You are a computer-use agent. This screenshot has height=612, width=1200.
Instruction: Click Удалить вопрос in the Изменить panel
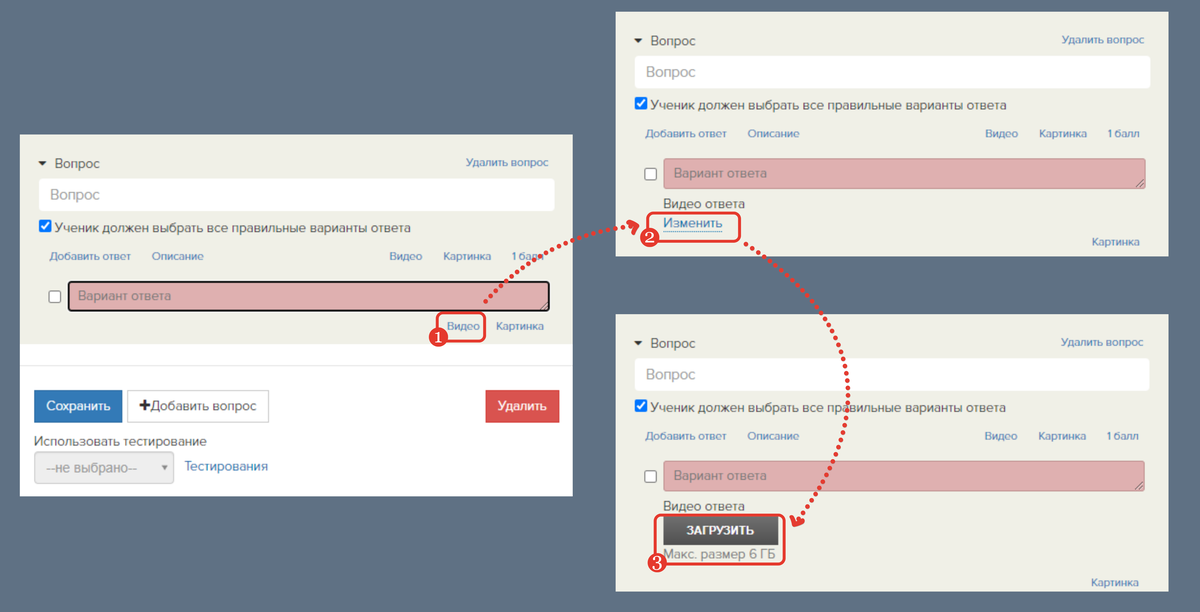[x=1103, y=40]
